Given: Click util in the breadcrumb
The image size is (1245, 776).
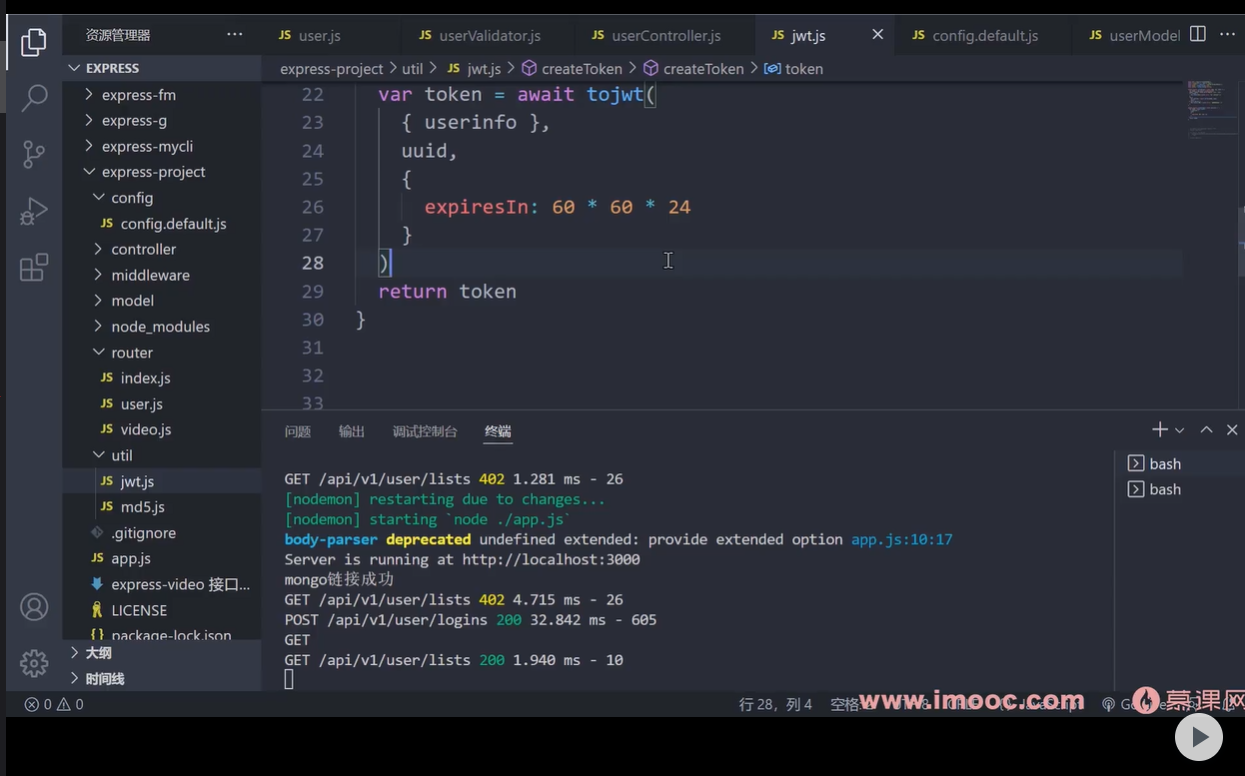Looking at the screenshot, I should [x=412, y=69].
